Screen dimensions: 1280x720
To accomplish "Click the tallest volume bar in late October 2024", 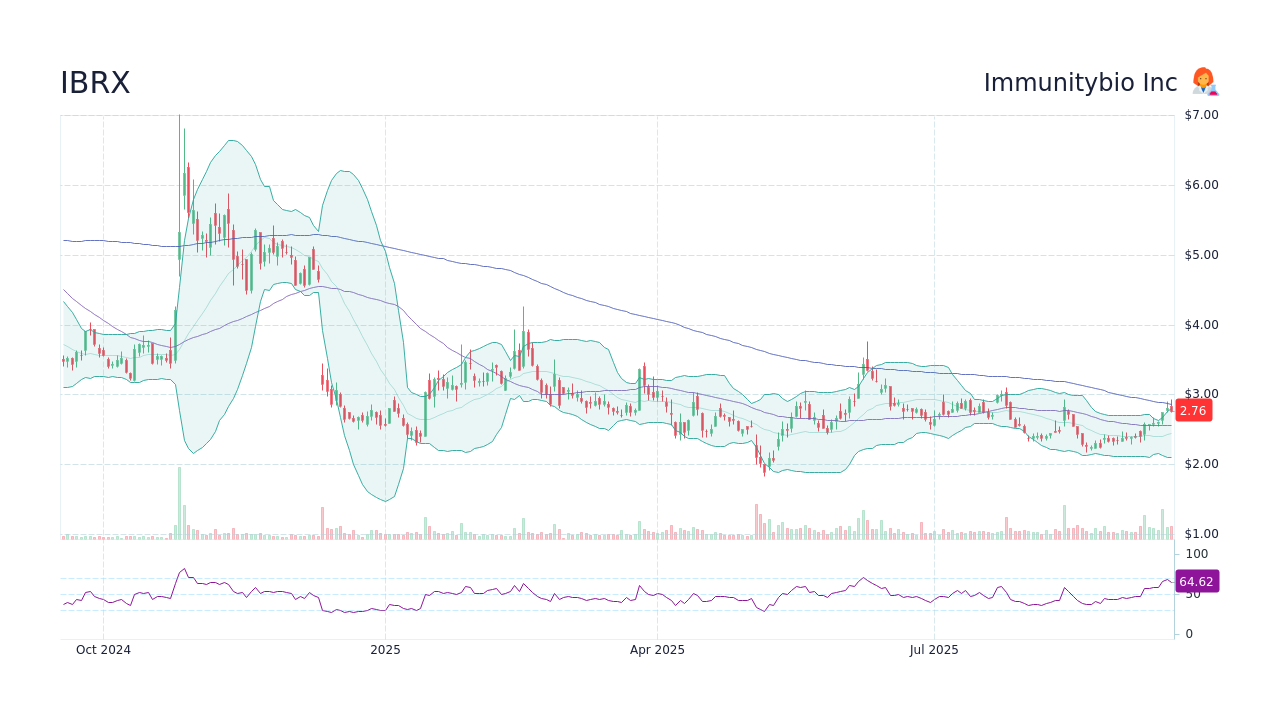I will tap(180, 503).
